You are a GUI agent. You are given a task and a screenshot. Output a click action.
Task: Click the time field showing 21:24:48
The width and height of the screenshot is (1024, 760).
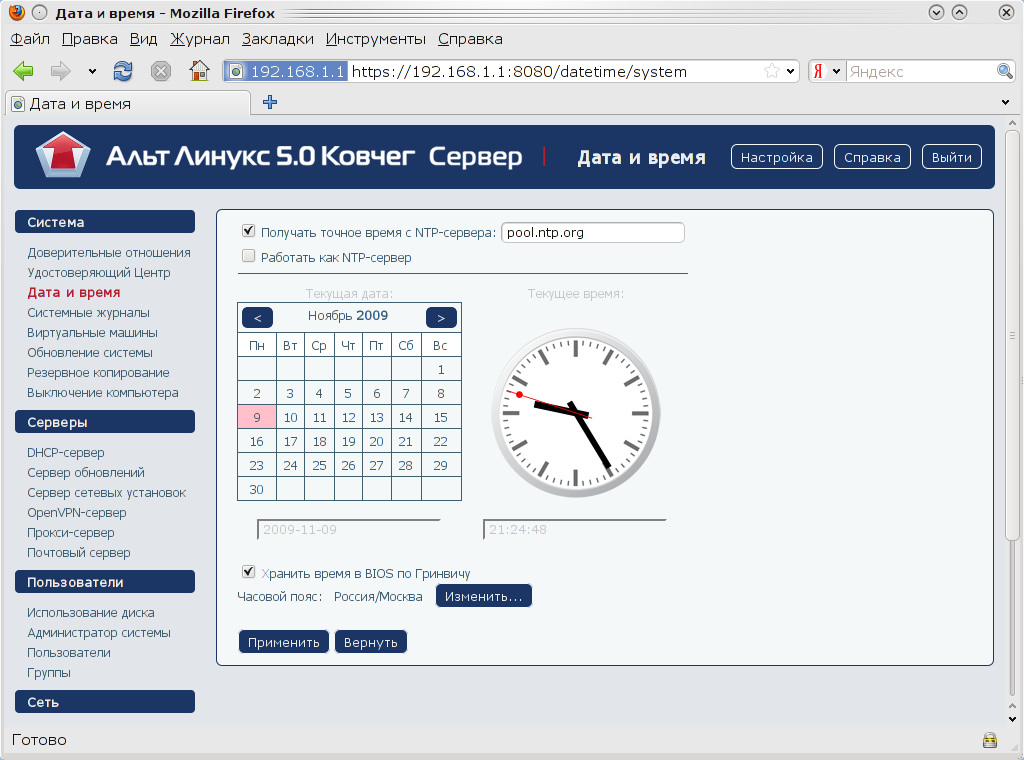tap(575, 530)
